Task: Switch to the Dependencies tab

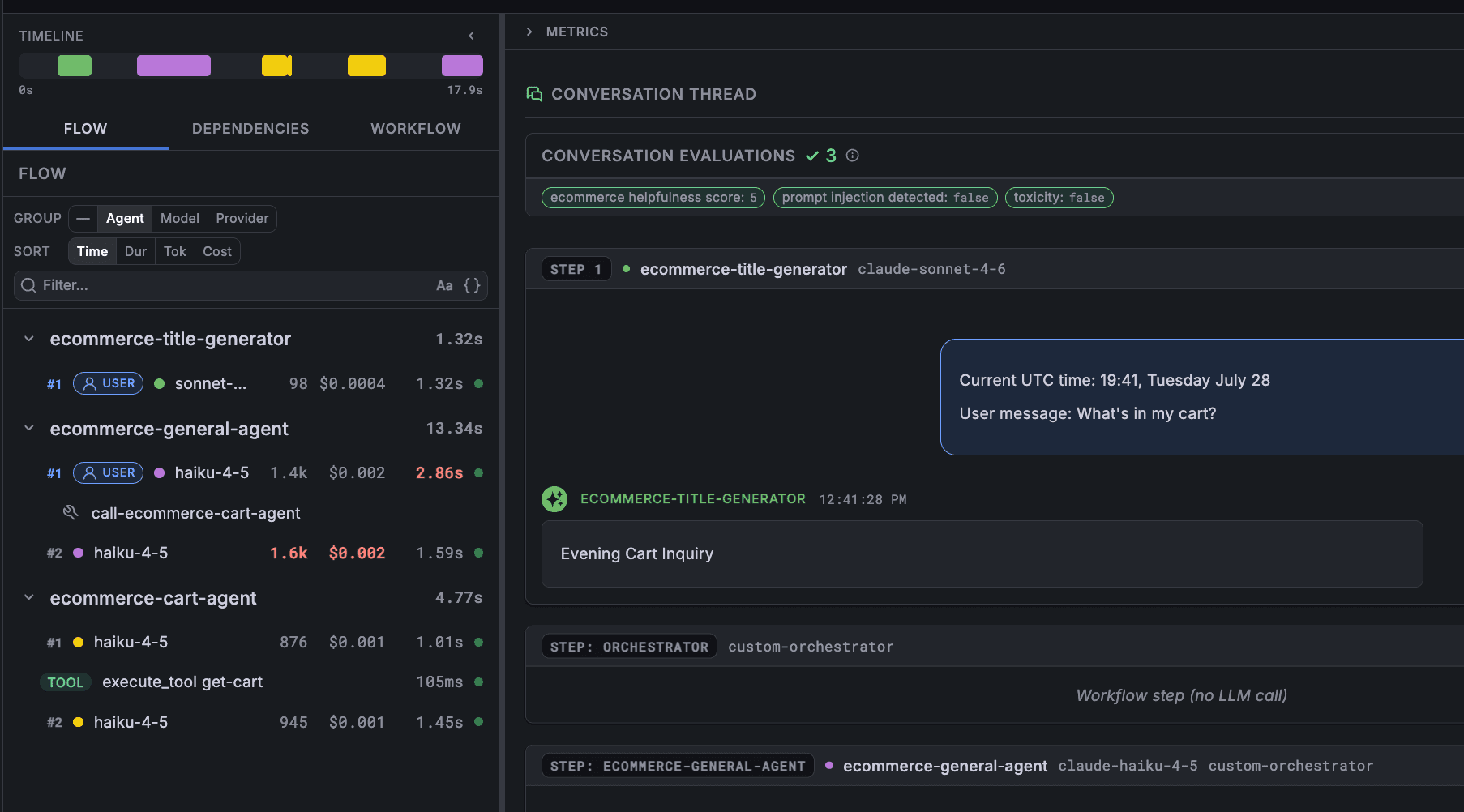Action: click(x=250, y=129)
